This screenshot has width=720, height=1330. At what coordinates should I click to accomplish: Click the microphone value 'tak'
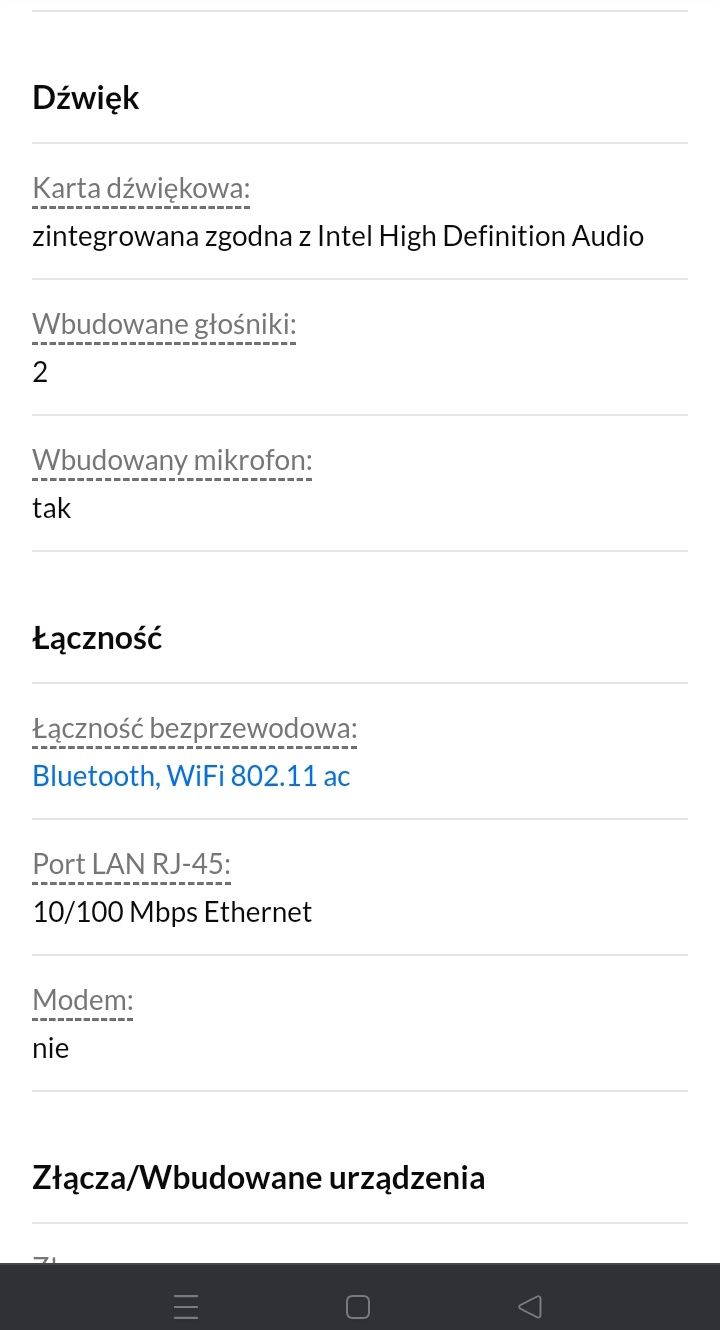click(x=52, y=508)
